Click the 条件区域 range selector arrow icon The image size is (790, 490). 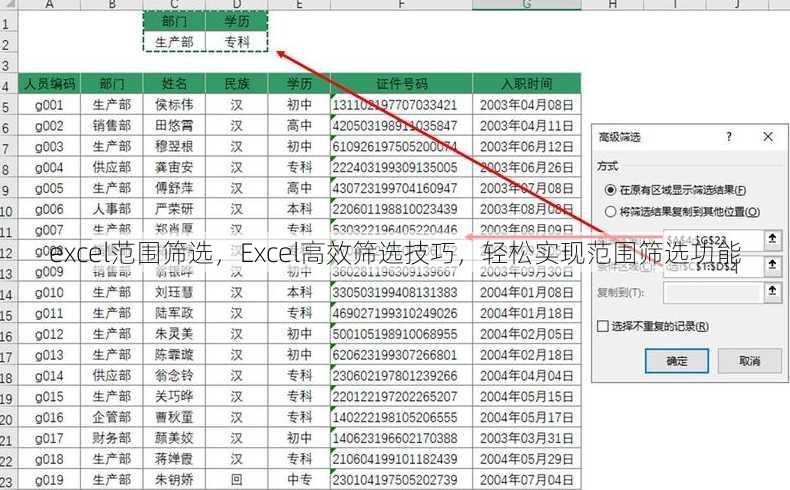(x=772, y=265)
